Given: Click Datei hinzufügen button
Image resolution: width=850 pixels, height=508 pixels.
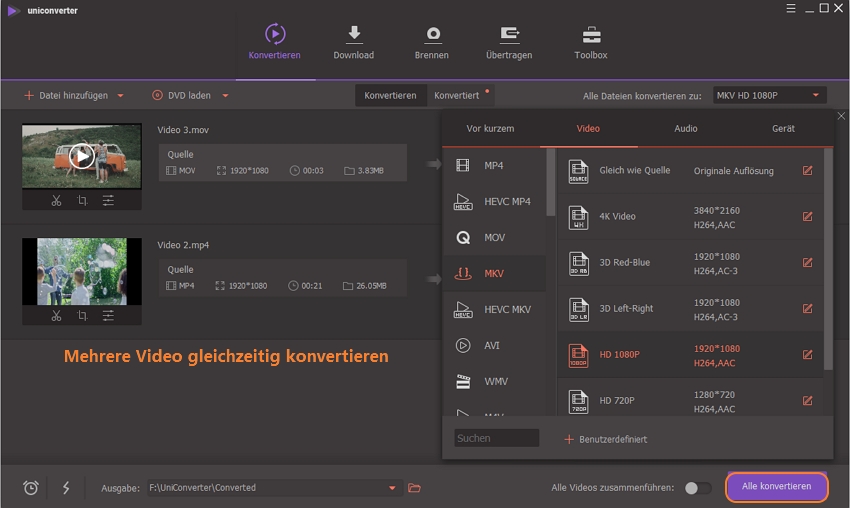Looking at the screenshot, I should 66,95.
